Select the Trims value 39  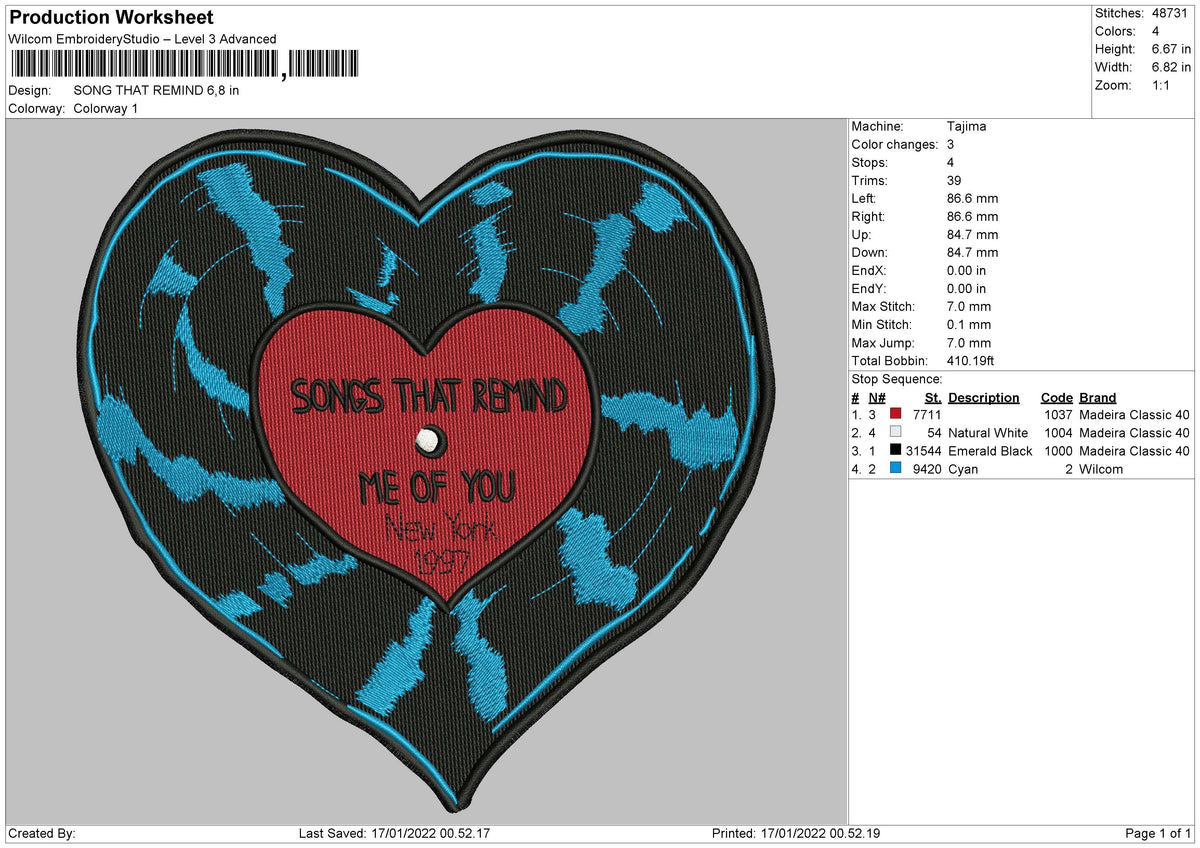955,181
